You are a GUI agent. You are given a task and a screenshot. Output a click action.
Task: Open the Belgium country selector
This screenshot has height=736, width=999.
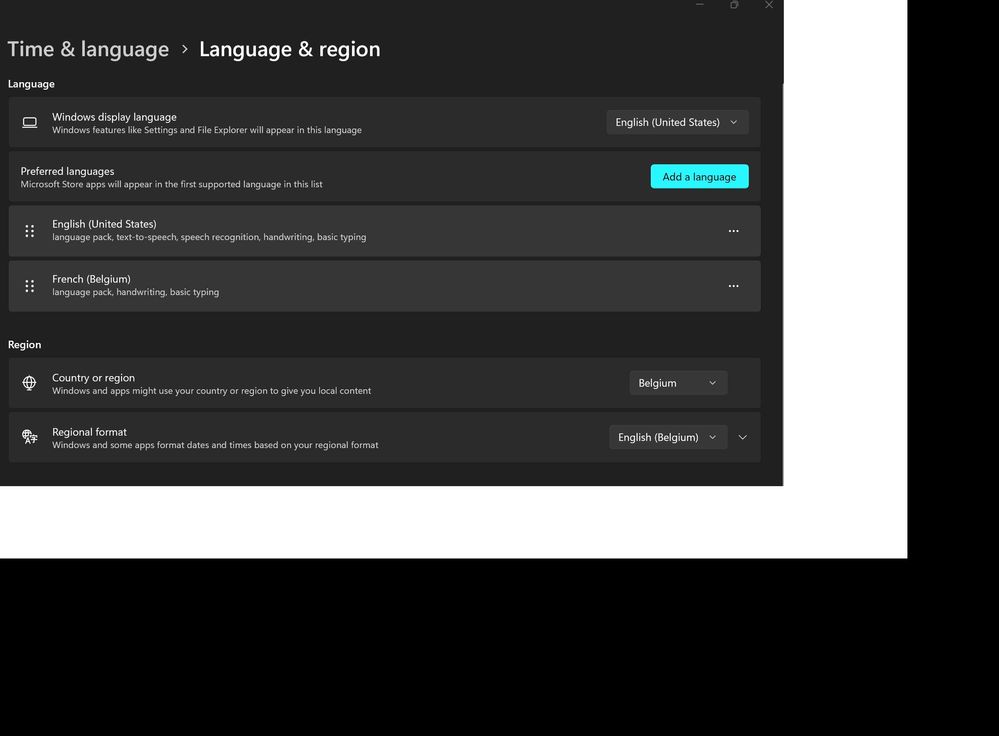tap(678, 382)
